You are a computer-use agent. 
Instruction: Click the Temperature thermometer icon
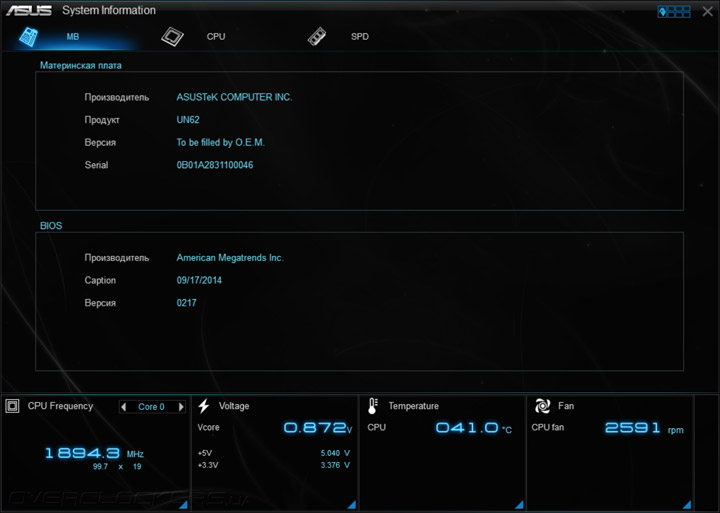coord(372,406)
